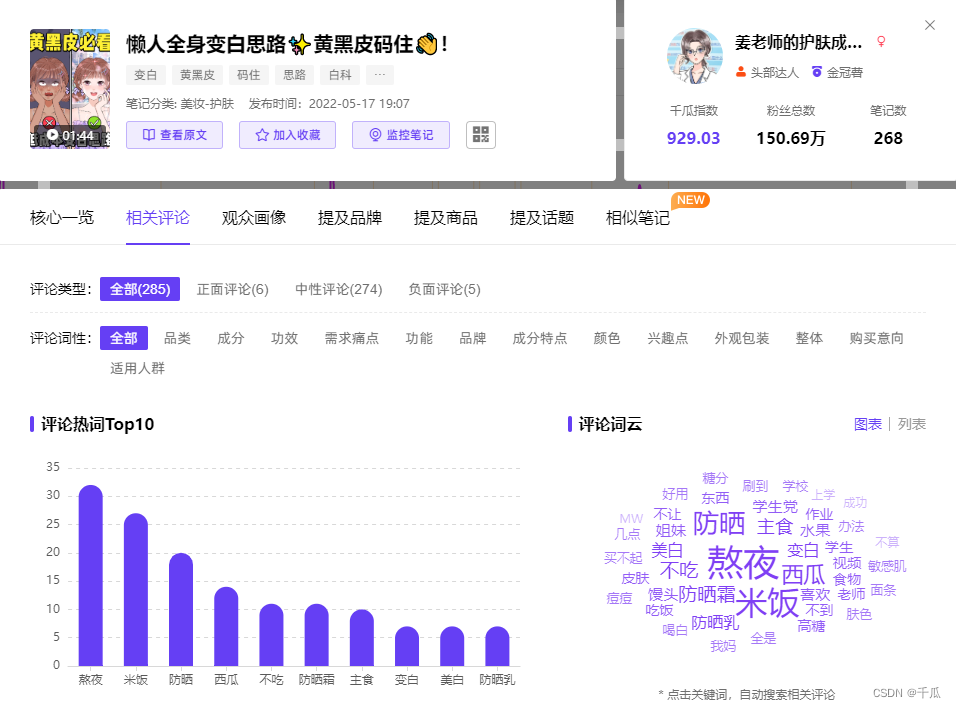Viewport: 956px width, 708px height.
Task: Click the female gender icon
Action: (881, 41)
